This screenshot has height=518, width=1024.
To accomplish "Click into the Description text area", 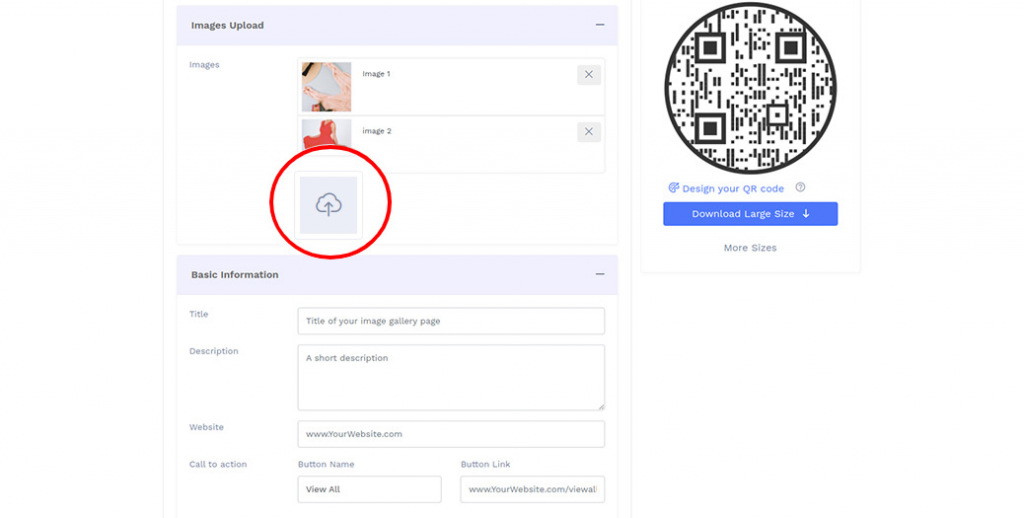I will click(451, 377).
